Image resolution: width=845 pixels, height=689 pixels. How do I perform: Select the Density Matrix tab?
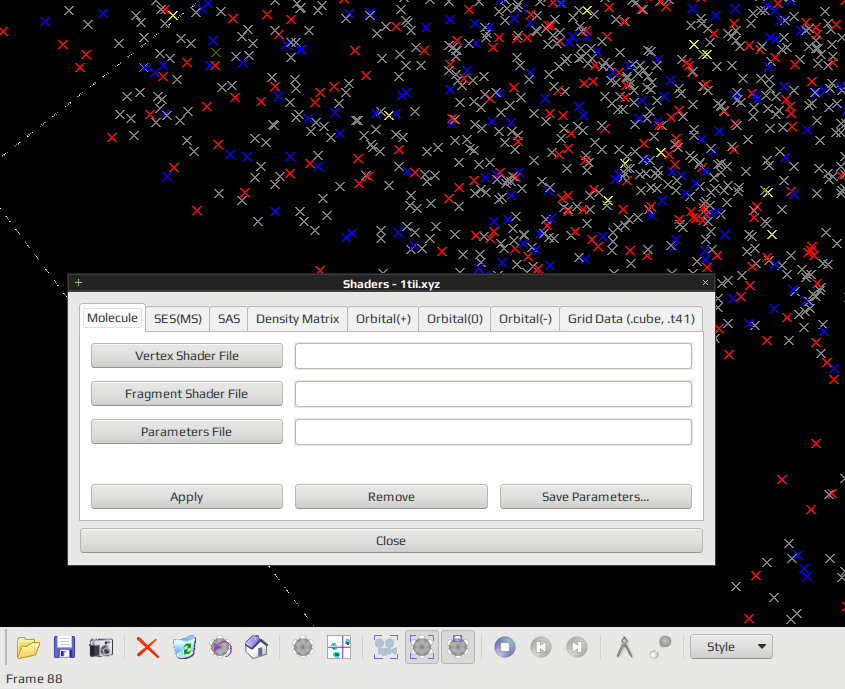point(297,319)
